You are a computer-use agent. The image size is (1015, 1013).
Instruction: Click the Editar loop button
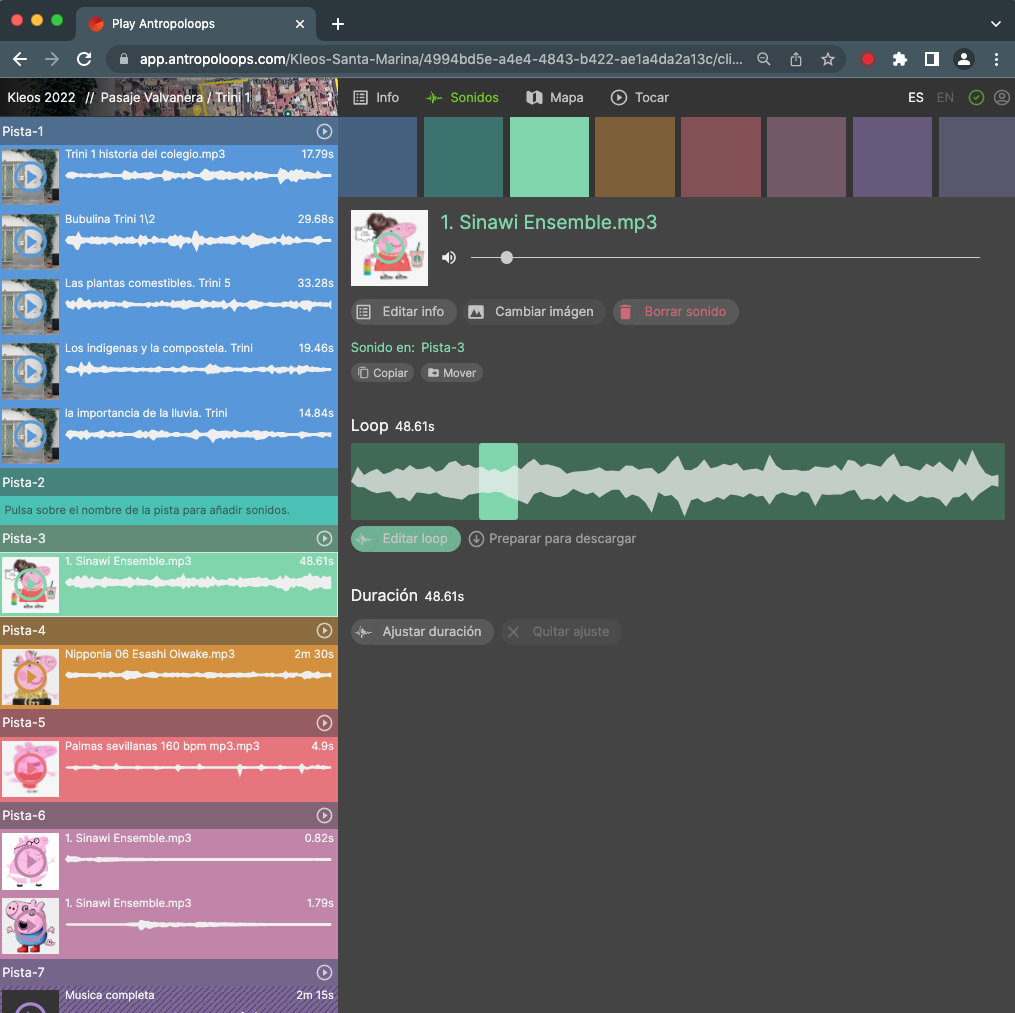pos(405,539)
